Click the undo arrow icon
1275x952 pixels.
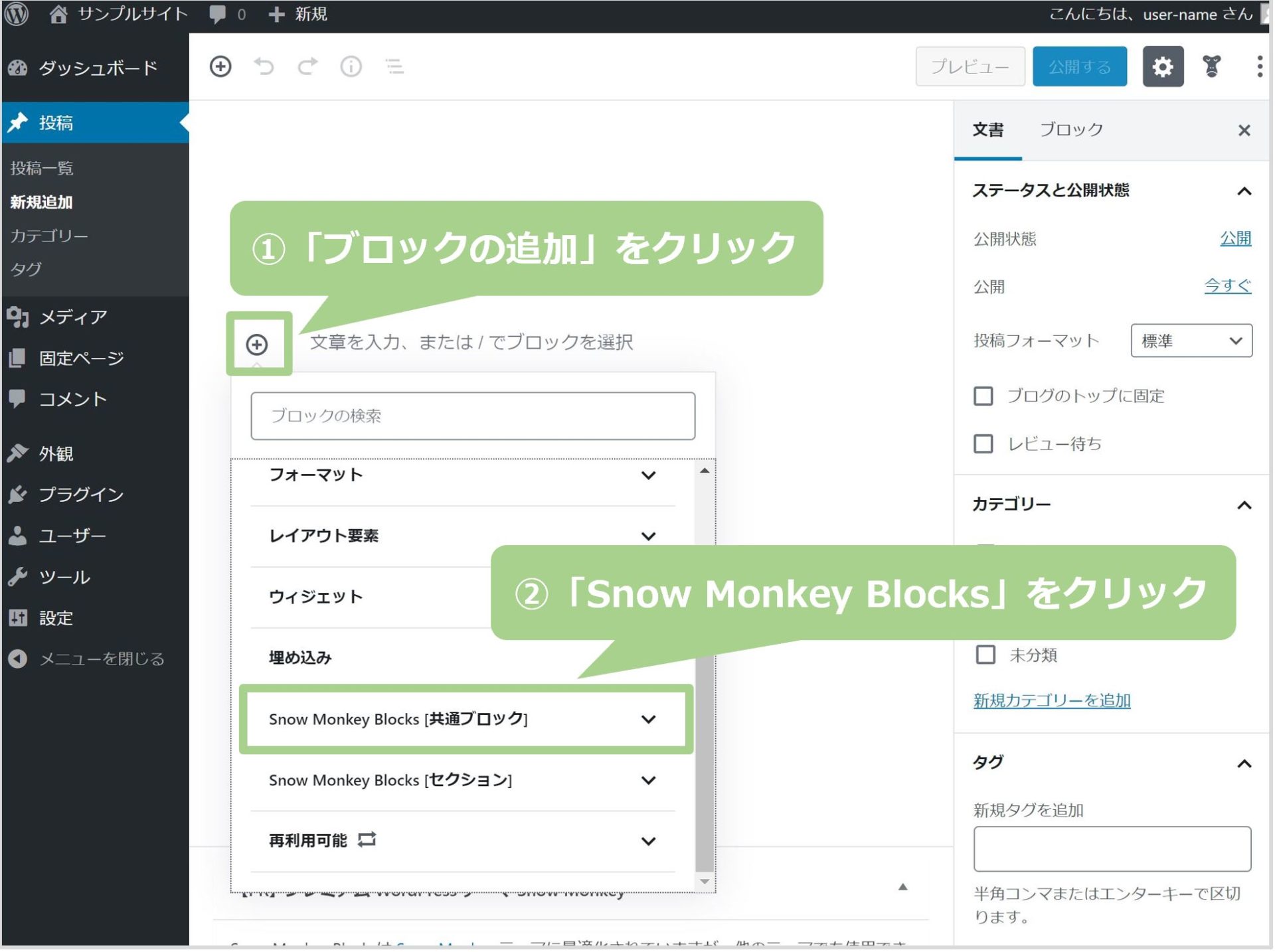[265, 66]
